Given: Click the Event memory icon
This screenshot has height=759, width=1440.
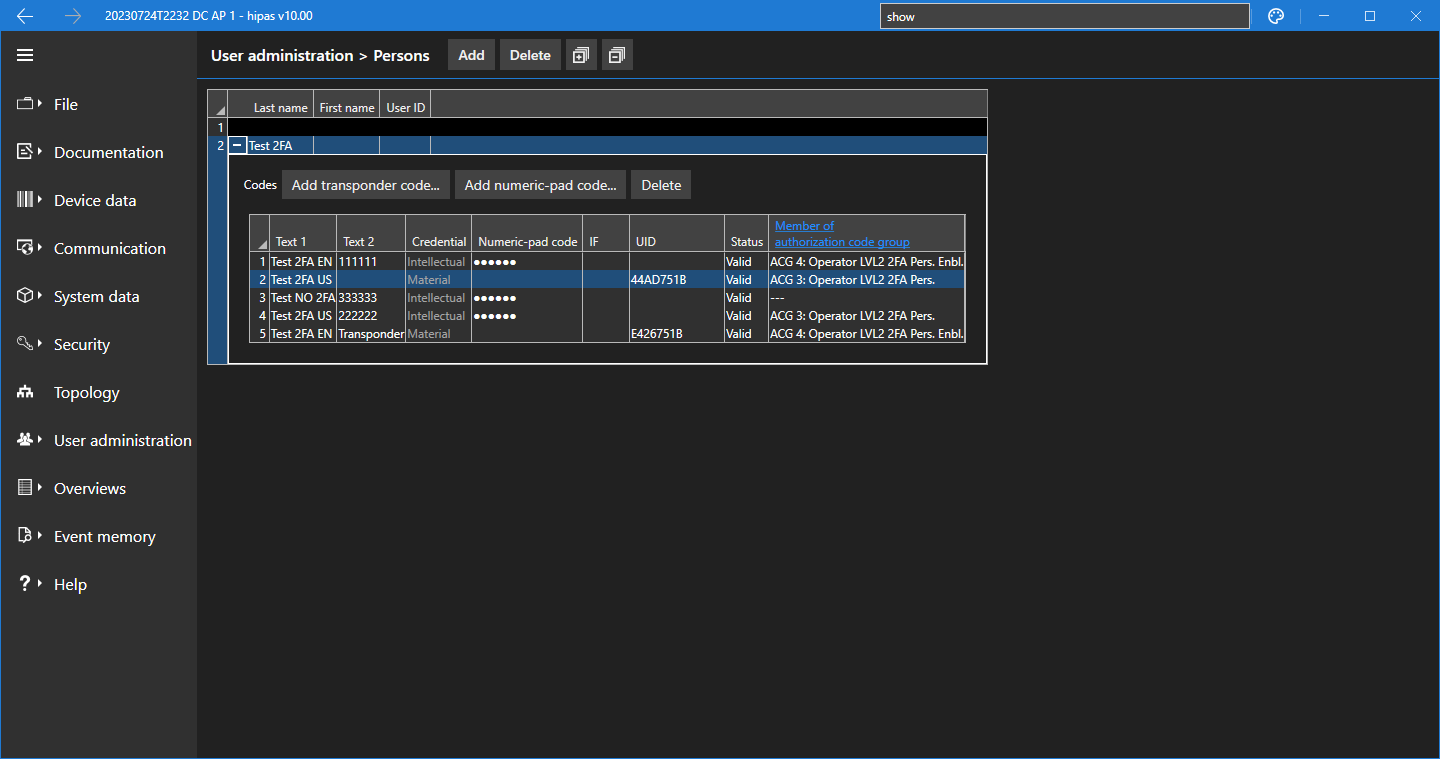Looking at the screenshot, I should point(25,536).
